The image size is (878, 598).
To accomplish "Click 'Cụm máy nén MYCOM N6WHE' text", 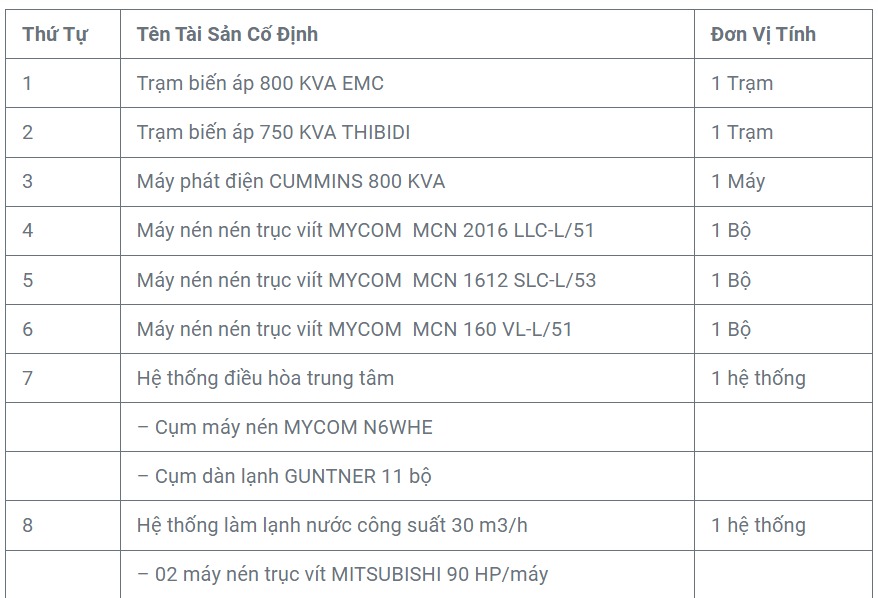I will click(285, 427).
